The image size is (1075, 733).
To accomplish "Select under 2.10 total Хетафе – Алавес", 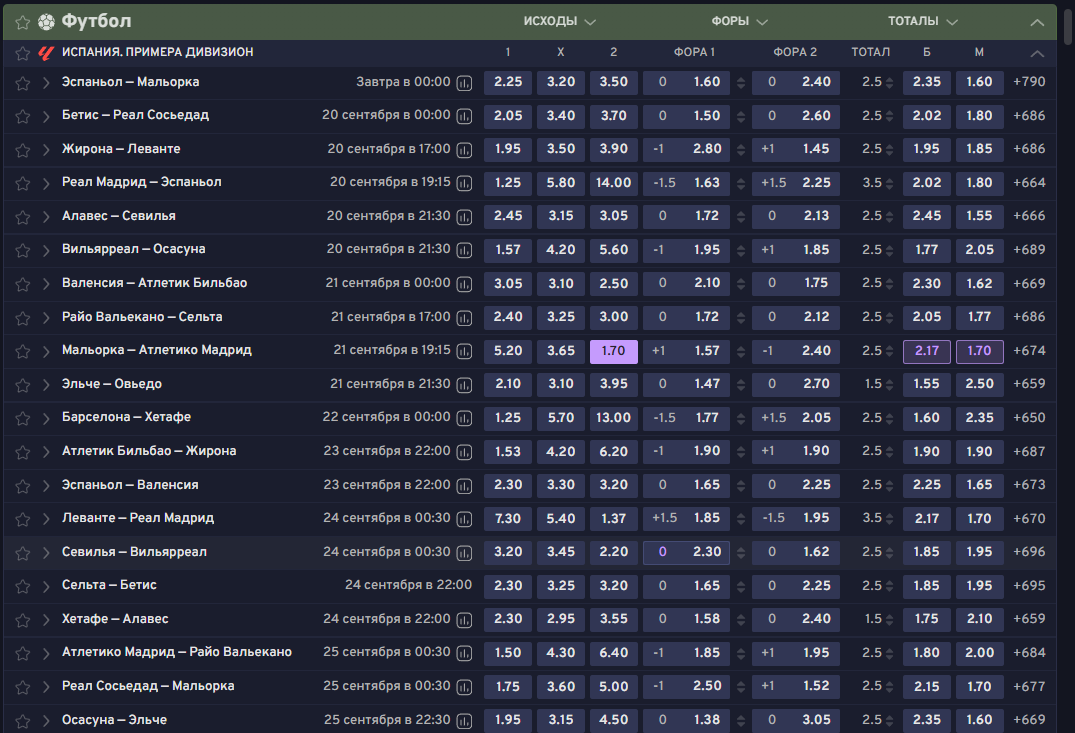I will [980, 619].
